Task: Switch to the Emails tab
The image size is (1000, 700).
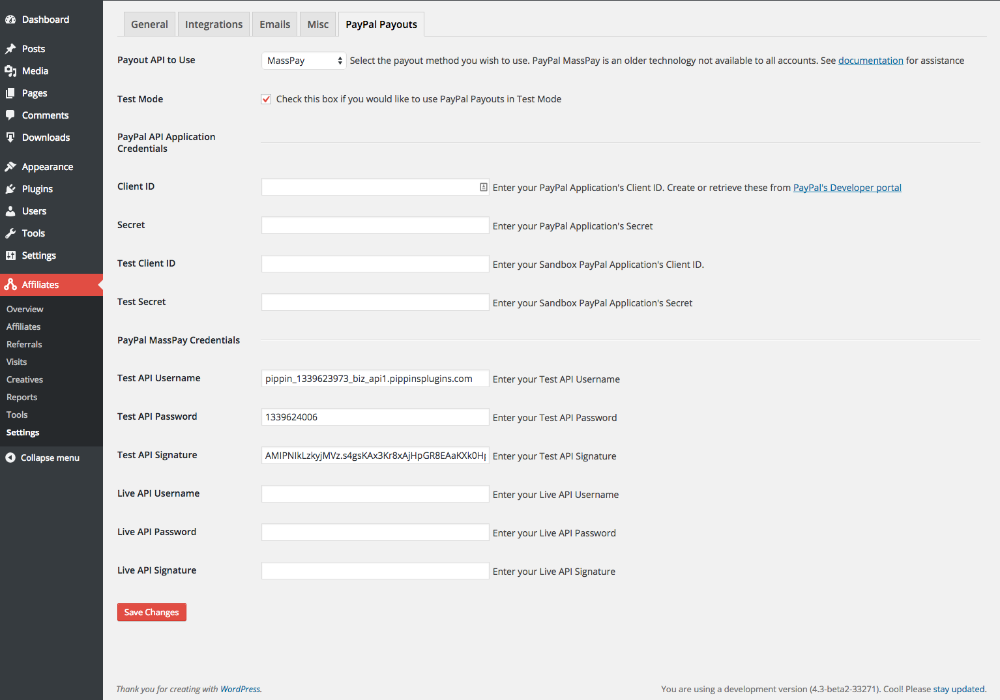Action: click(x=275, y=24)
